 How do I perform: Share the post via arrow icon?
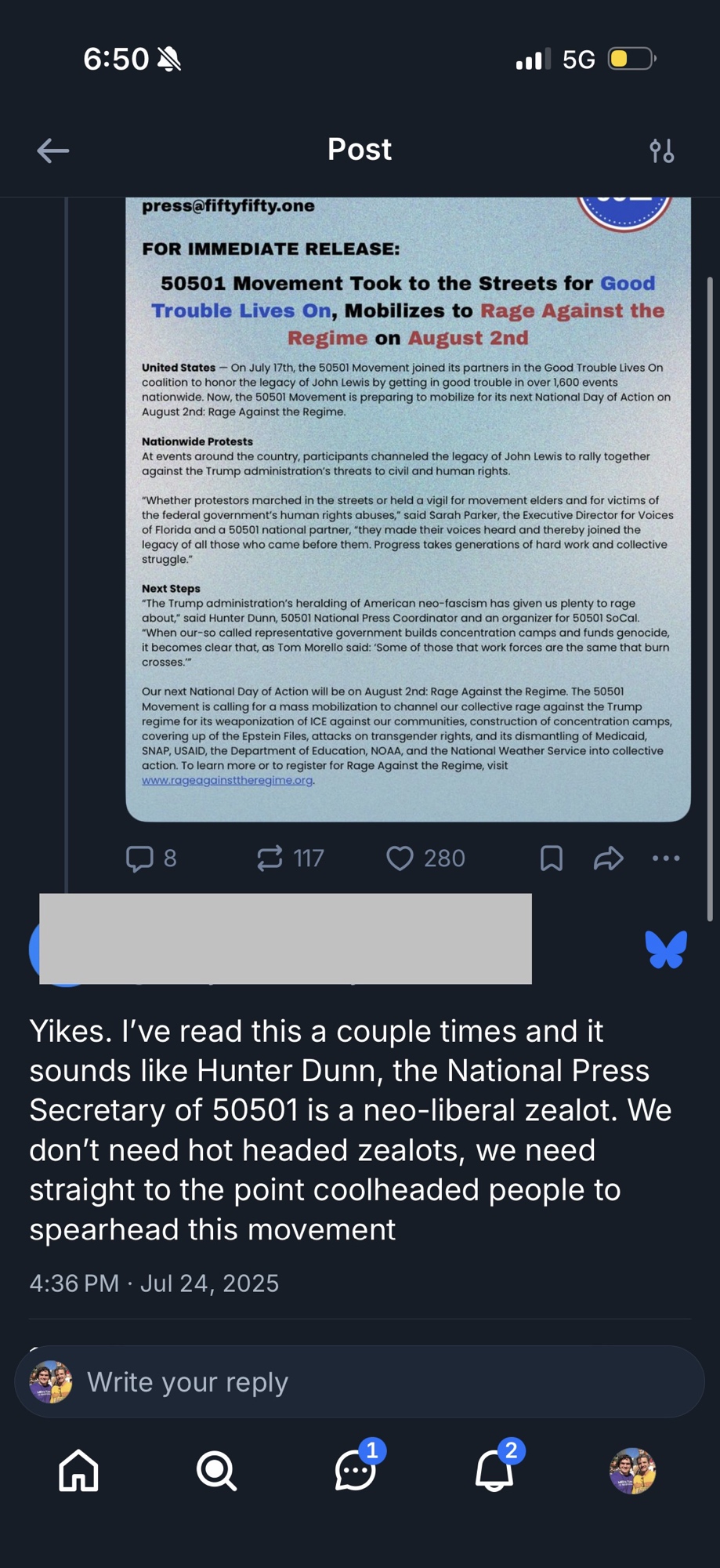tap(609, 858)
